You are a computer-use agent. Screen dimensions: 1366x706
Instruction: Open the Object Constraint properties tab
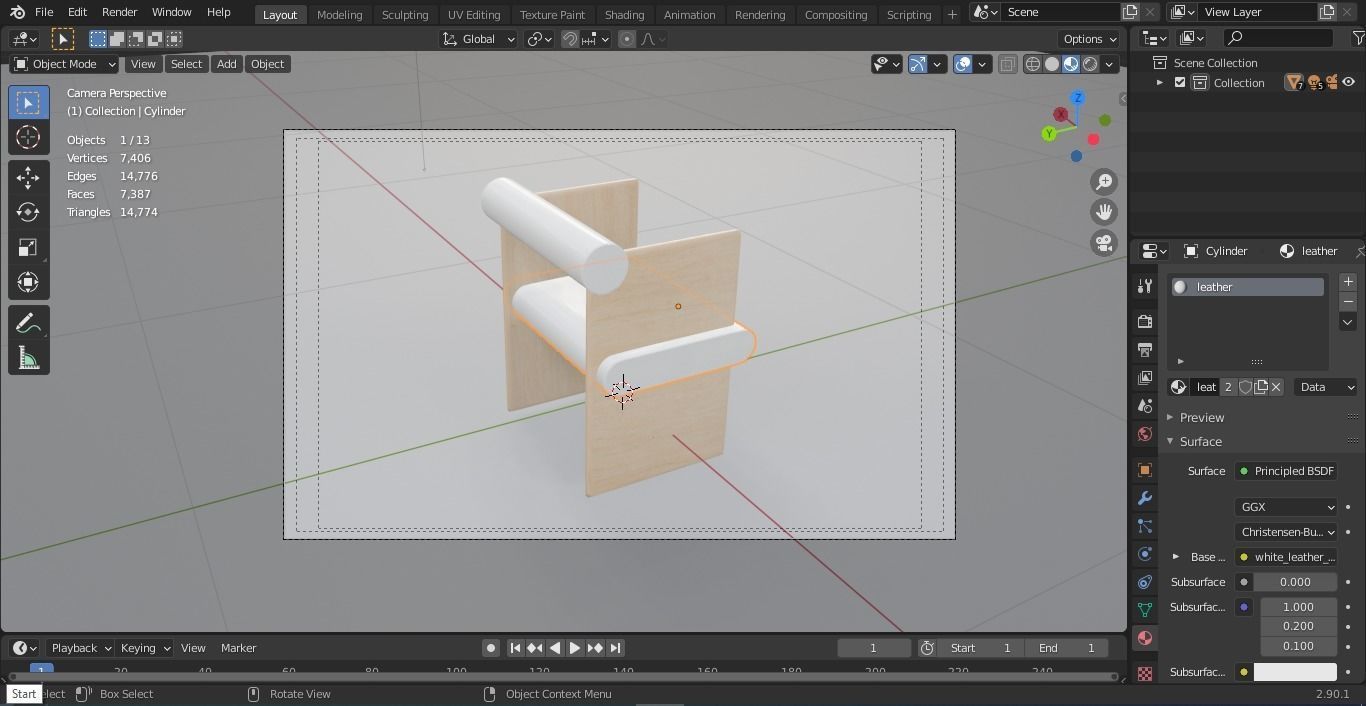1145,582
